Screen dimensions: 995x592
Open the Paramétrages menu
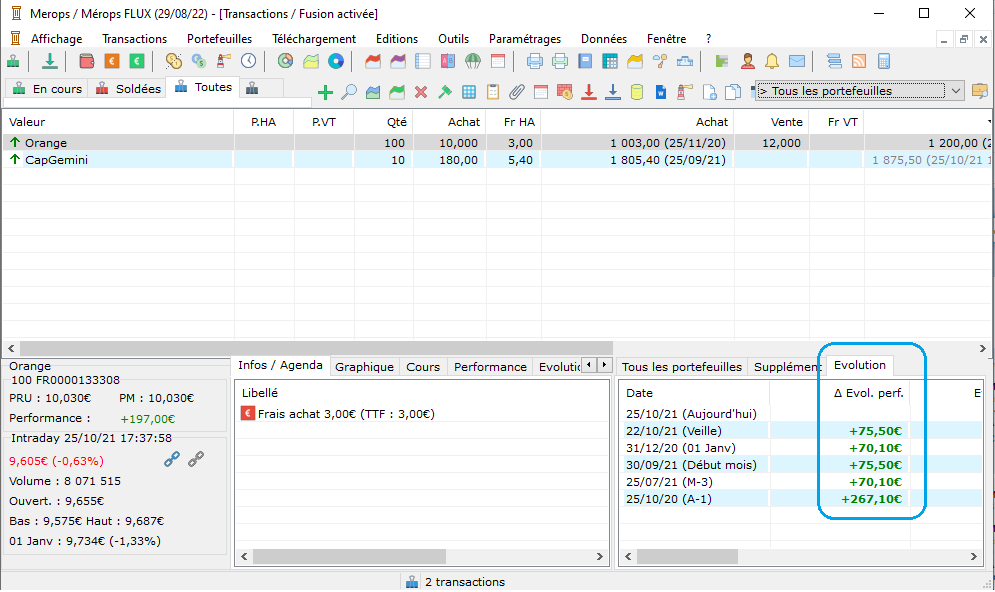(525, 39)
